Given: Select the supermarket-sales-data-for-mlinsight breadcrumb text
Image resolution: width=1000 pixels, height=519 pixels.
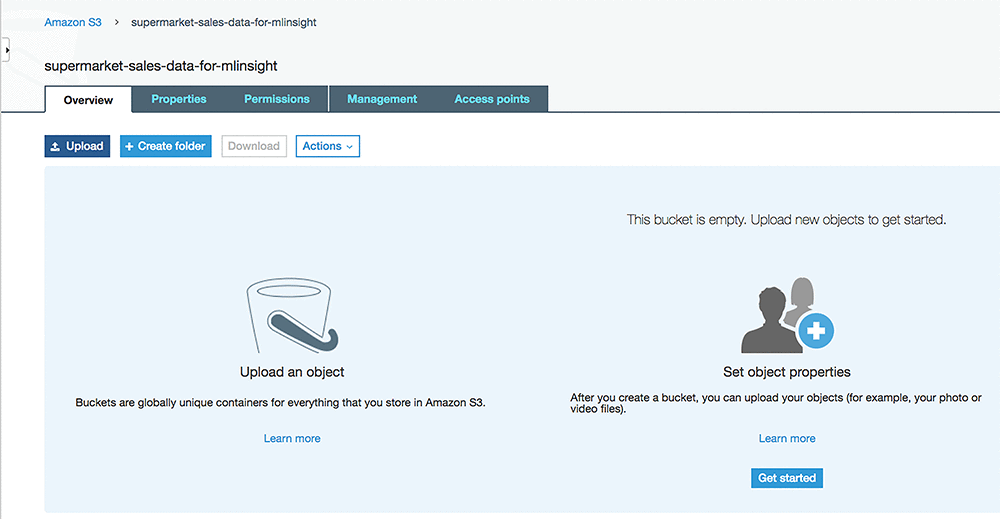Looking at the screenshot, I should (224, 22).
